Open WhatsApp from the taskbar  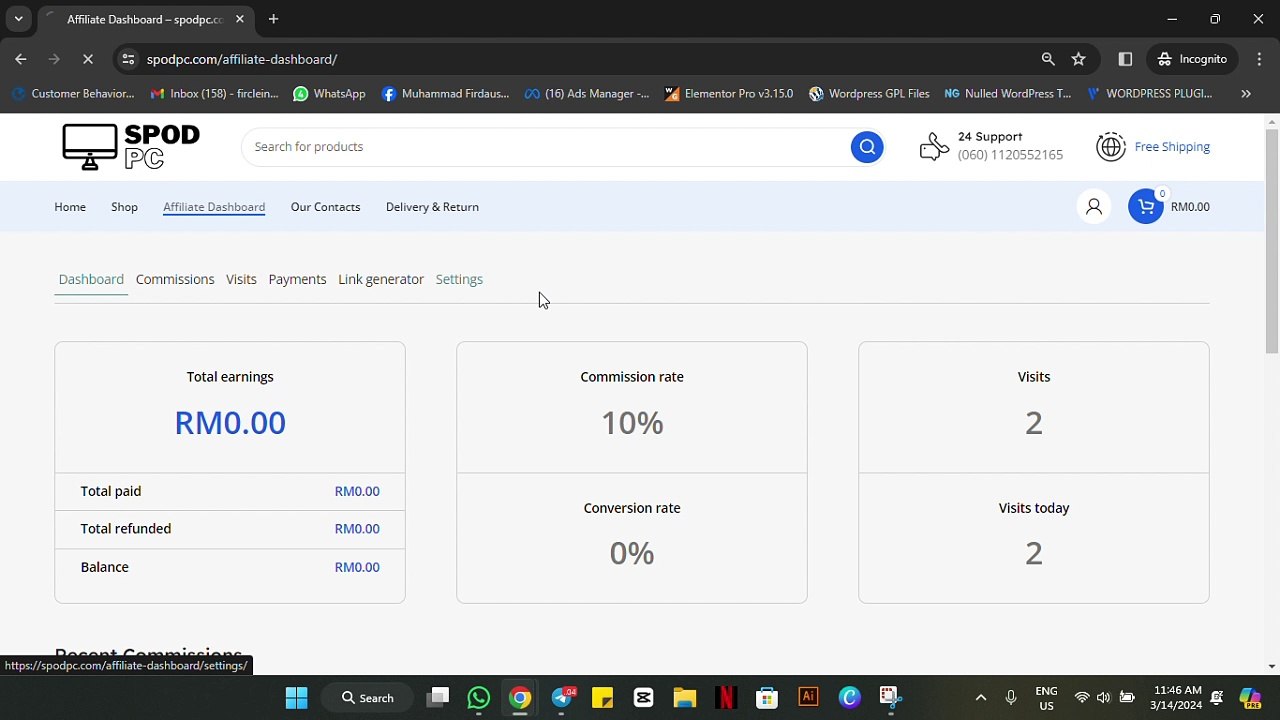coord(478,697)
